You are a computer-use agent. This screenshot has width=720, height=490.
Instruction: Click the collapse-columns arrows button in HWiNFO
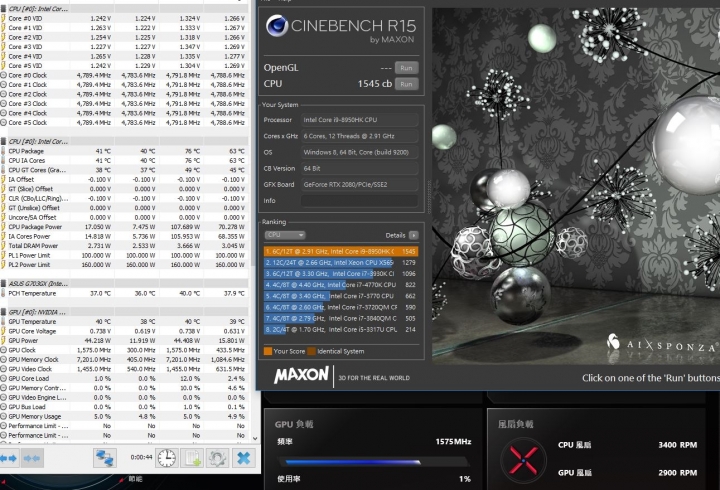32,458
